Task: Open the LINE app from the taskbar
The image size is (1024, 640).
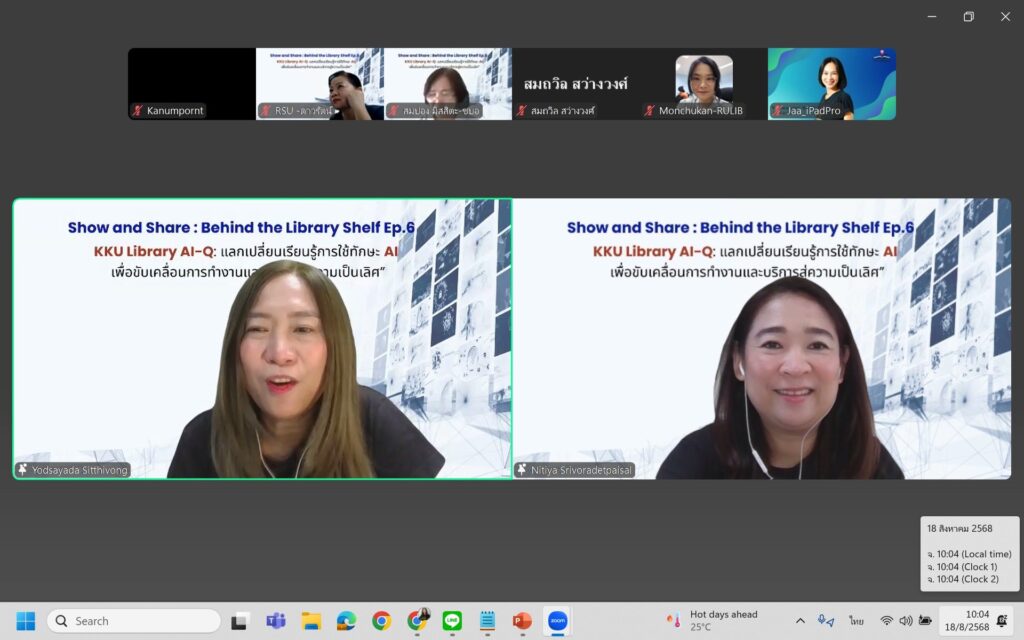Action: click(x=452, y=621)
